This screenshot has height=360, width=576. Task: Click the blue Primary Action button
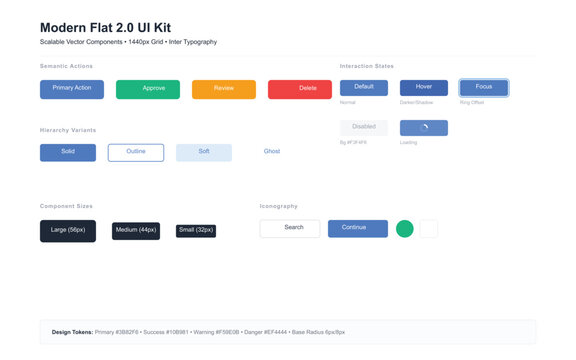(x=72, y=89)
